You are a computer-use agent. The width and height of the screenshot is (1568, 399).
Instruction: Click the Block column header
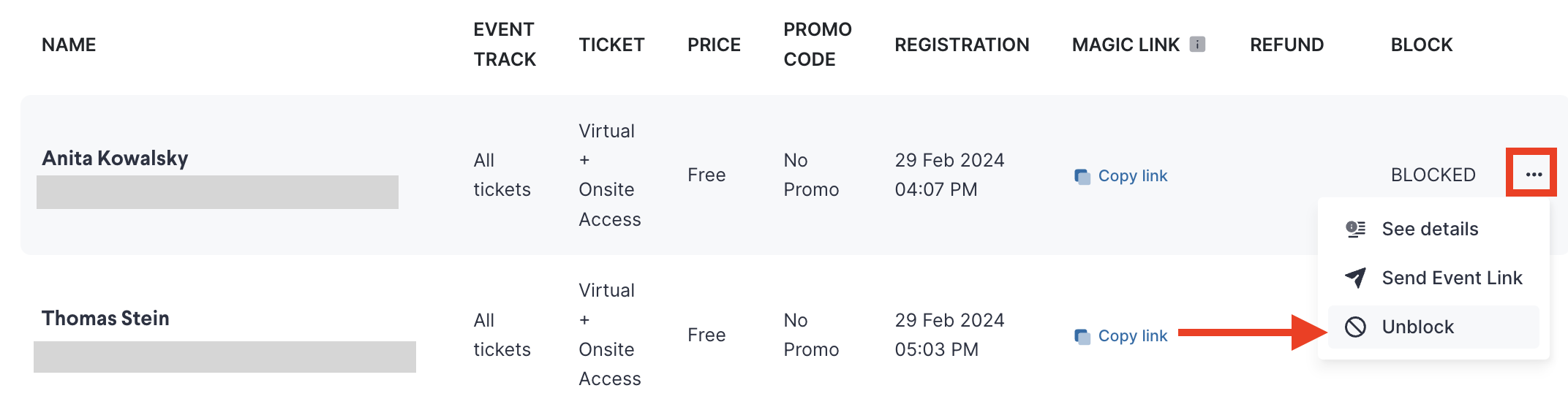(x=1421, y=45)
